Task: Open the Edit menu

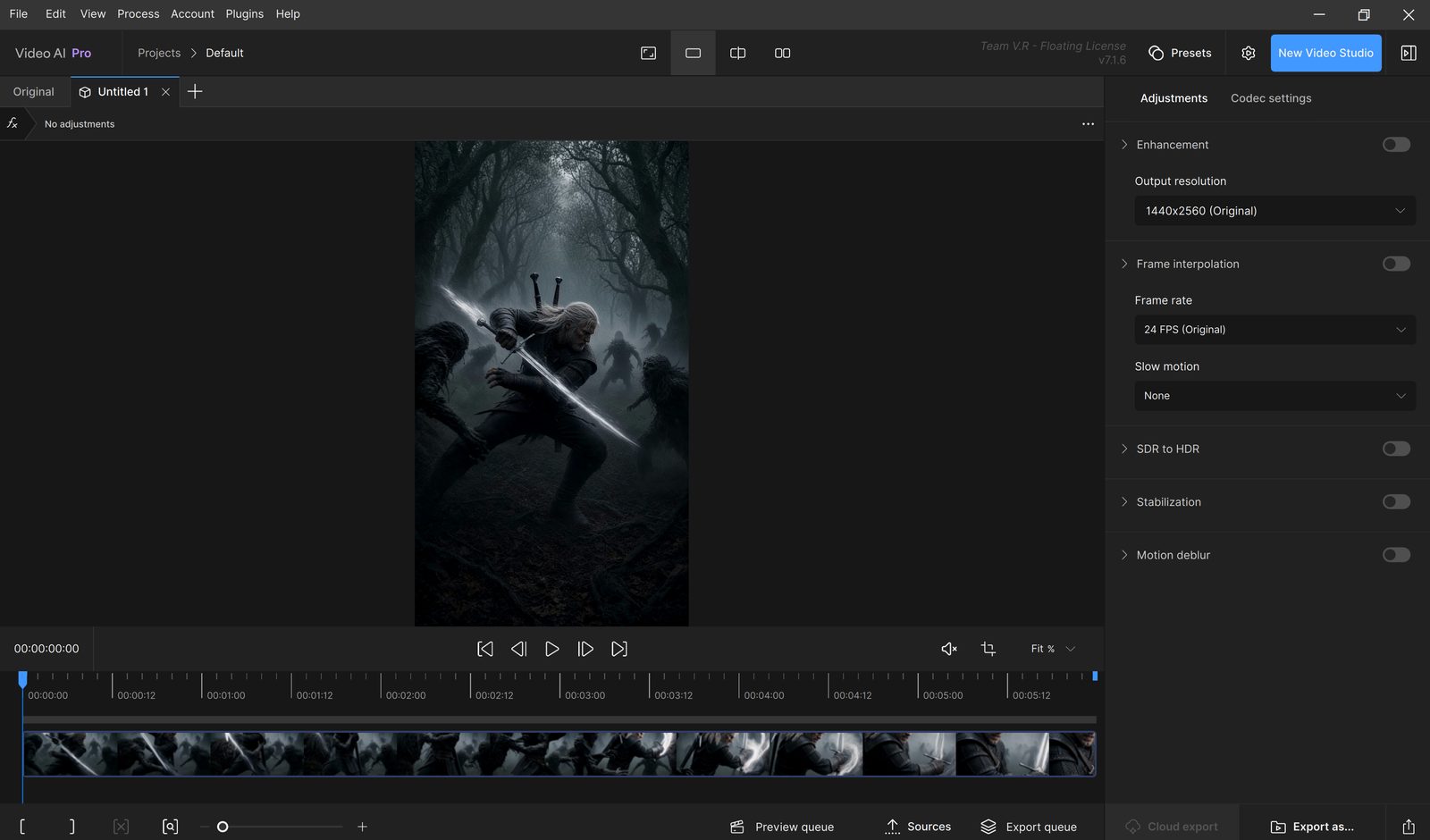Action: coord(55,14)
